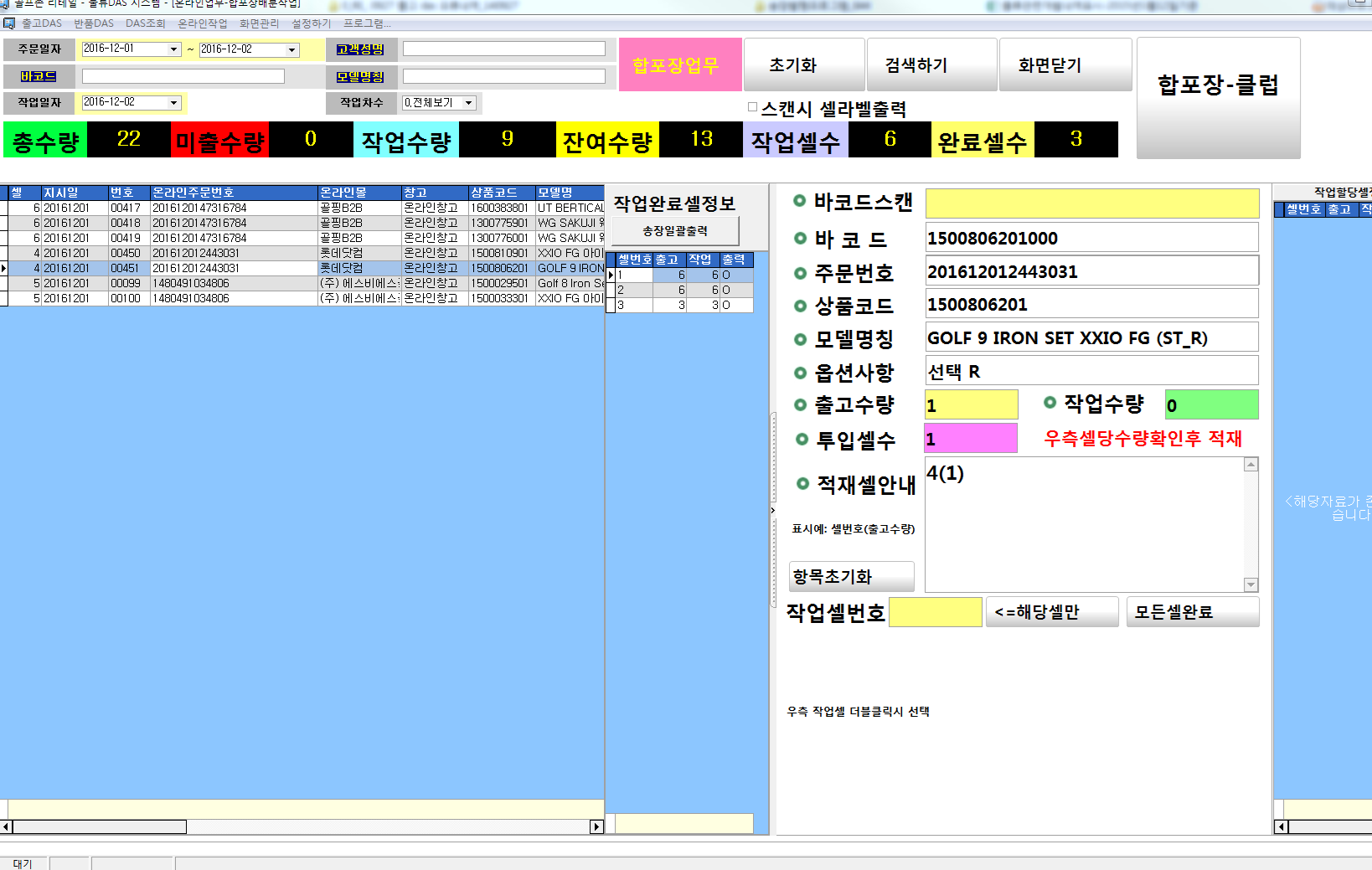The height and width of the screenshot is (870, 1372).
Task: Click the row selector of cell number 2
Action: [611, 290]
